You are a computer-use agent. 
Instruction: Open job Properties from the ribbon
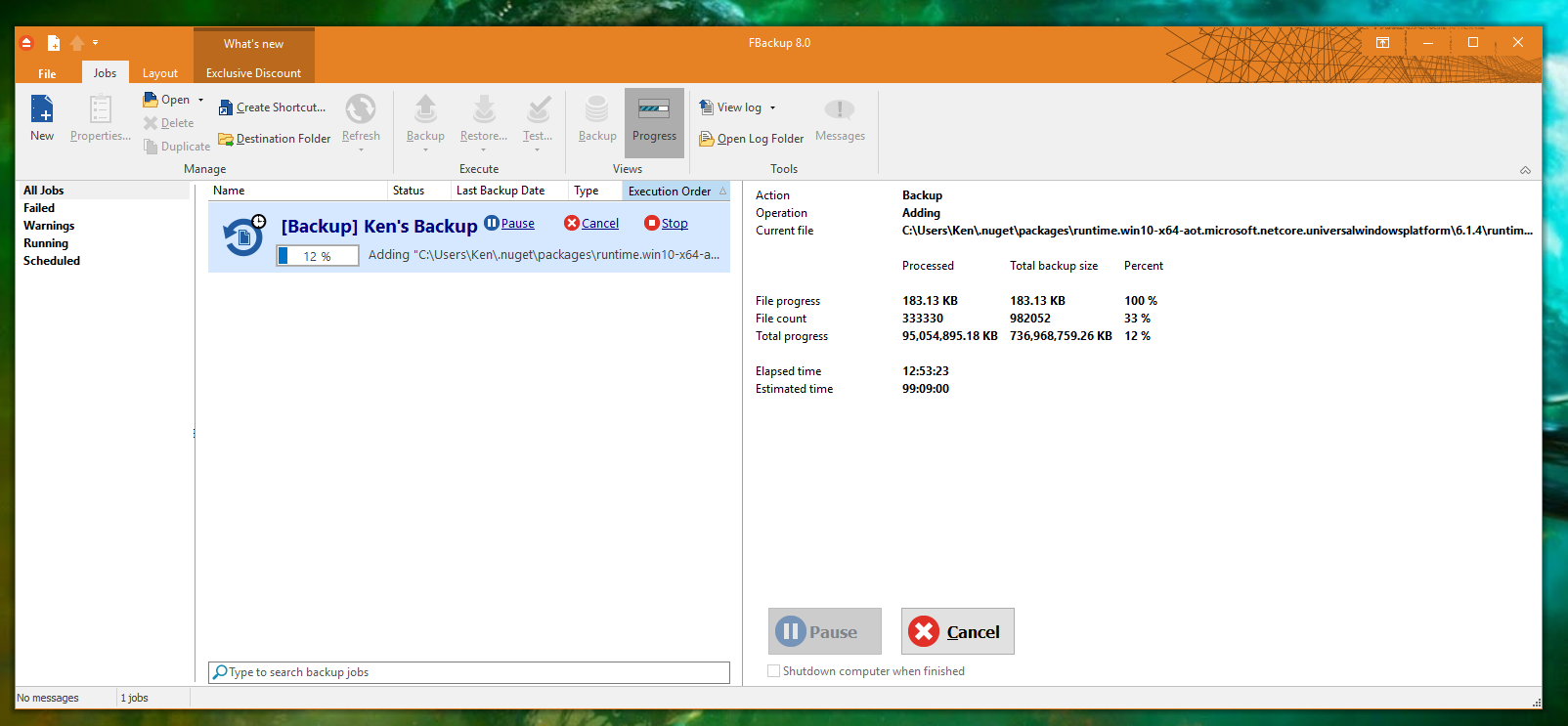point(100,118)
